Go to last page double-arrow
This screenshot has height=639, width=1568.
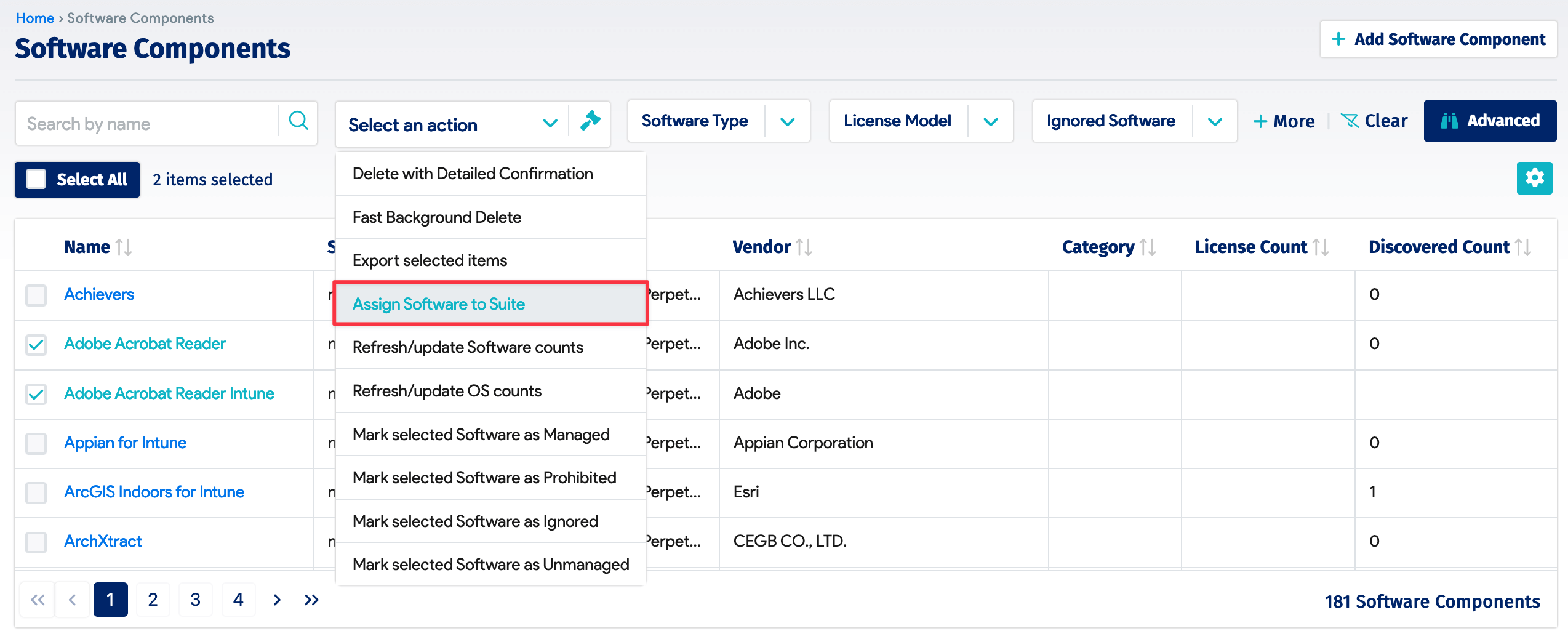point(311,600)
